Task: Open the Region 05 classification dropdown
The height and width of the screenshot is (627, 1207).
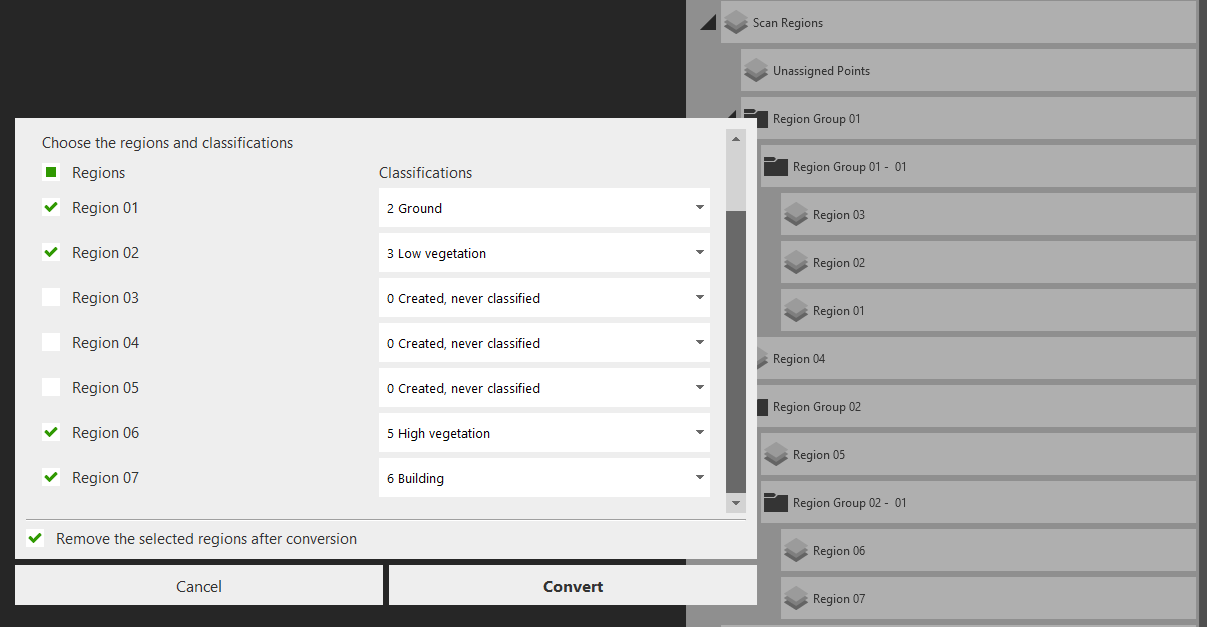Action: [x=544, y=388]
